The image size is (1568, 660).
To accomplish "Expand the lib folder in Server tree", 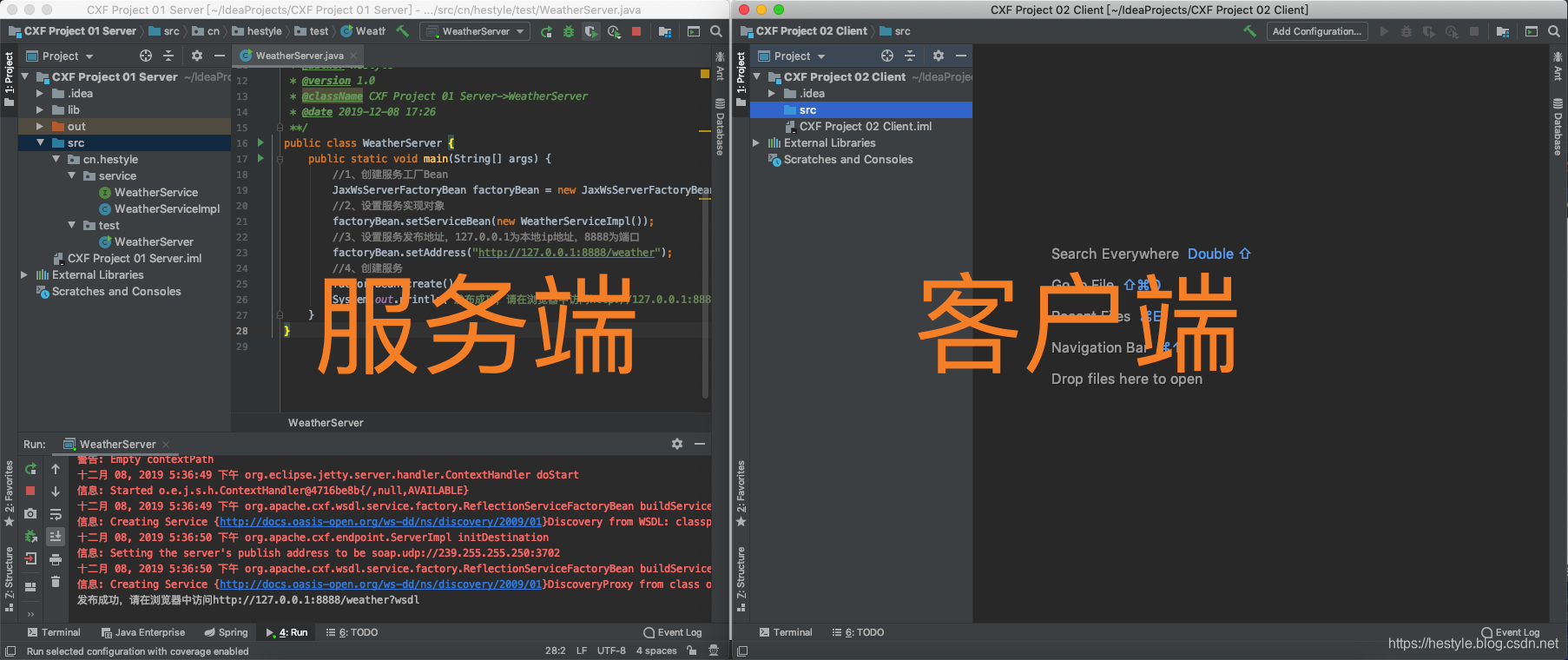I will [x=40, y=110].
